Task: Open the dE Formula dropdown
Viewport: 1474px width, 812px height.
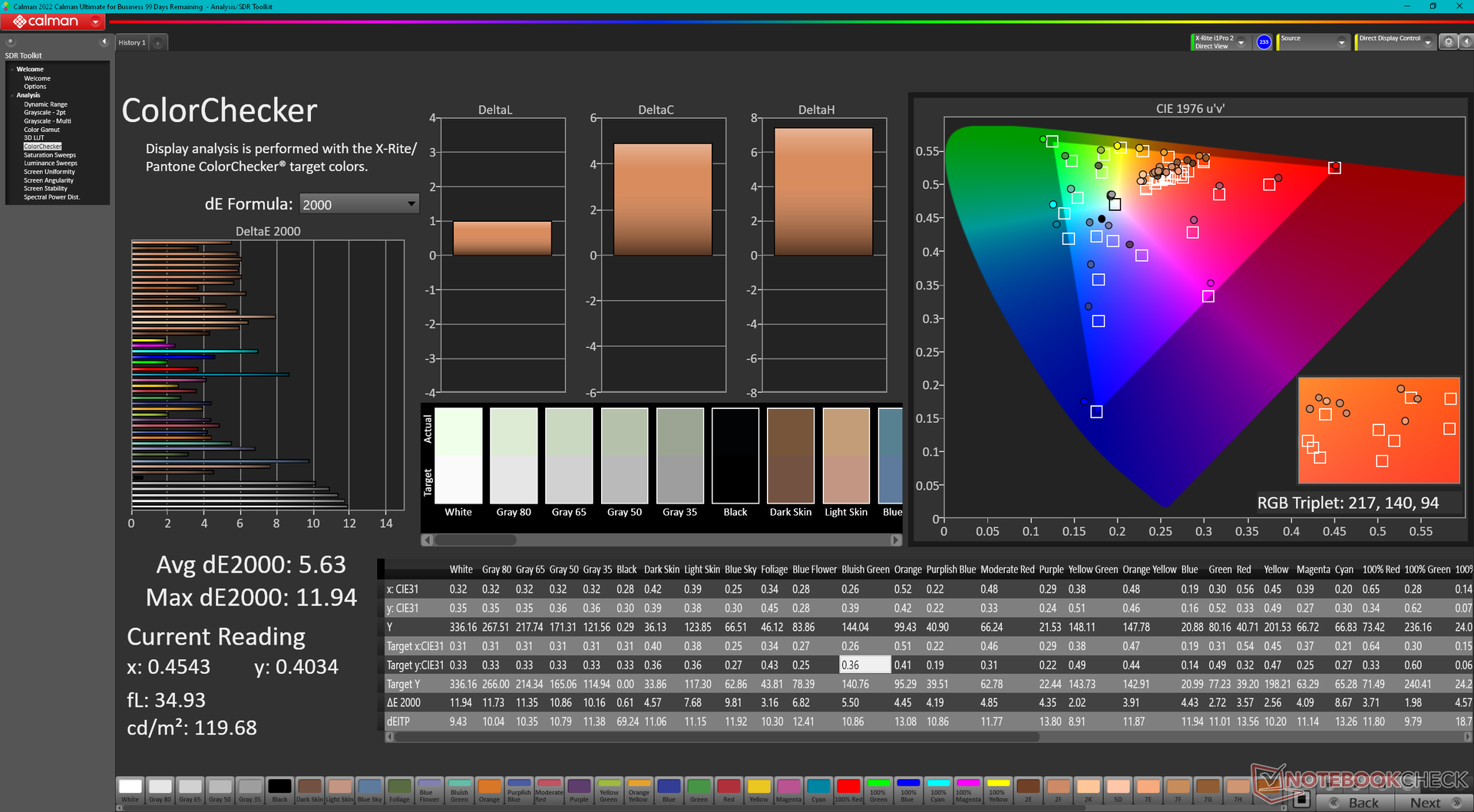Action: tap(359, 204)
